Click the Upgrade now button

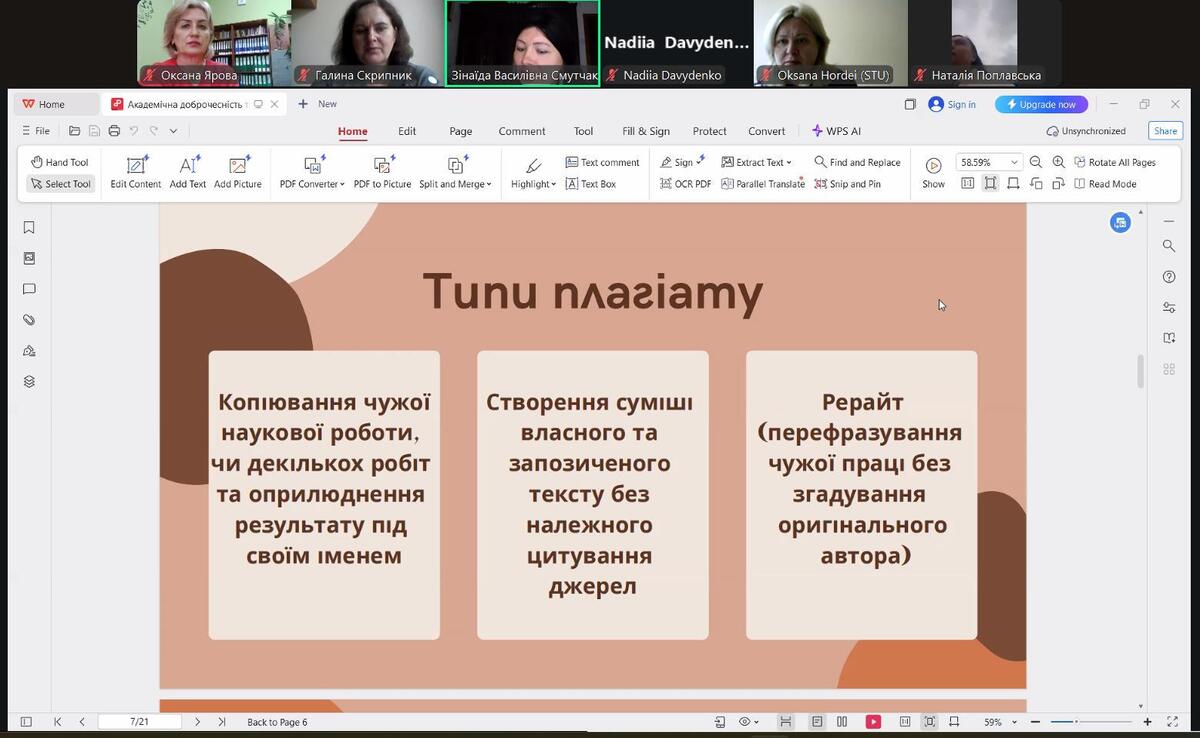[x=1041, y=104]
